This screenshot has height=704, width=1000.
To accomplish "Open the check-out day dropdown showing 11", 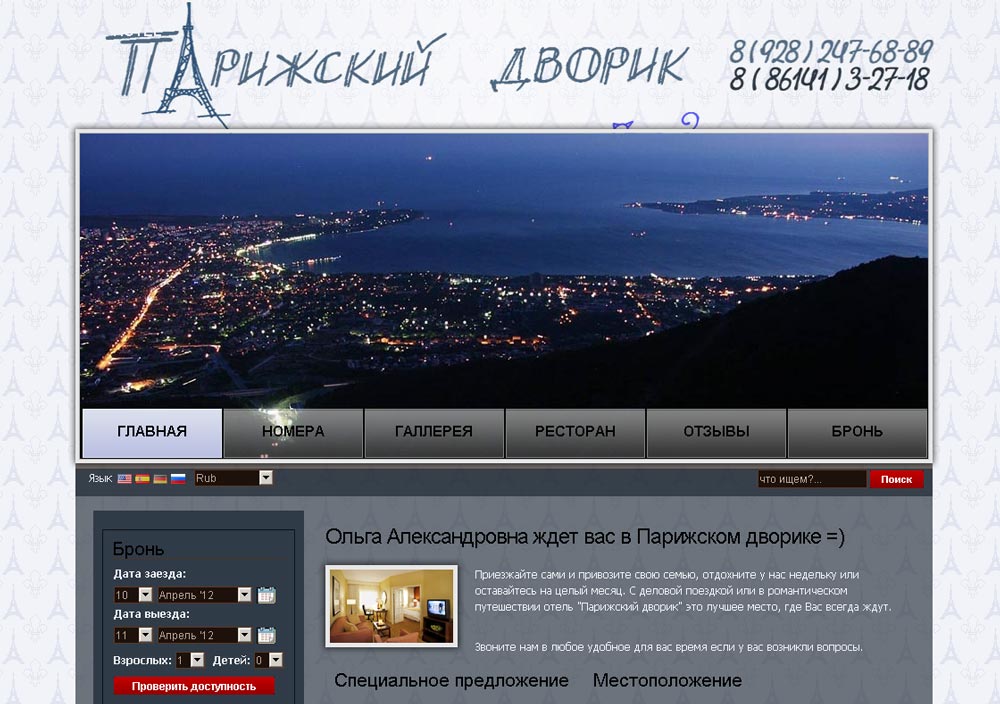I will pyautogui.click(x=133, y=635).
